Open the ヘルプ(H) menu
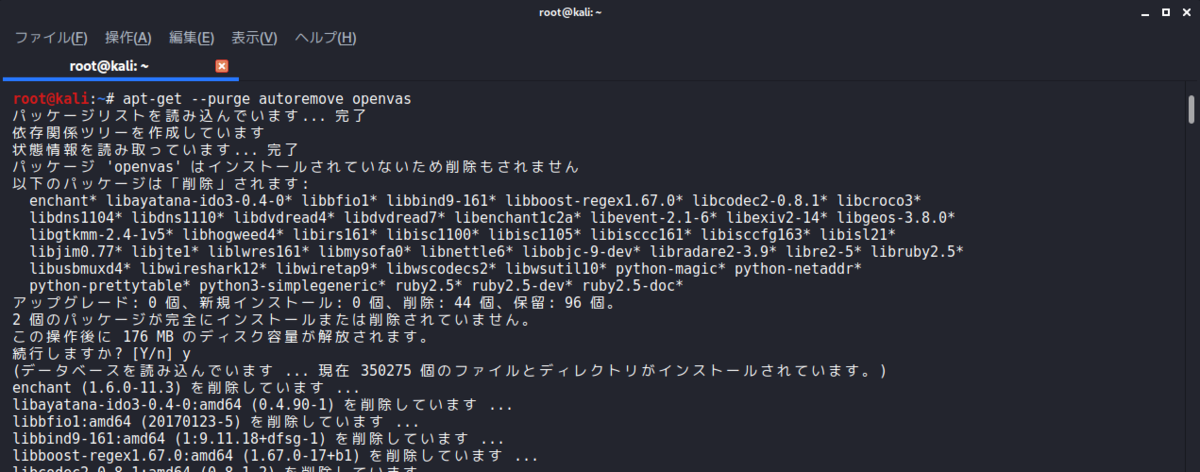 325,38
